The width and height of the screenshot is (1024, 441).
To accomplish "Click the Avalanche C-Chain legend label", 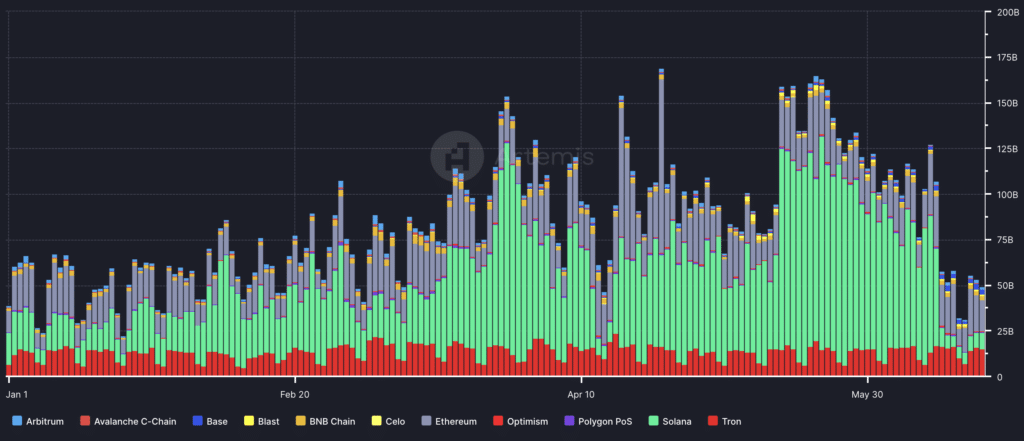I will click(x=135, y=421).
